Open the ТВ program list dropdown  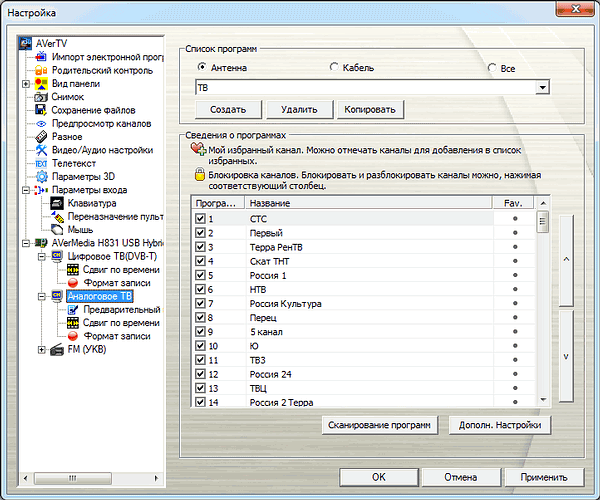(x=542, y=88)
